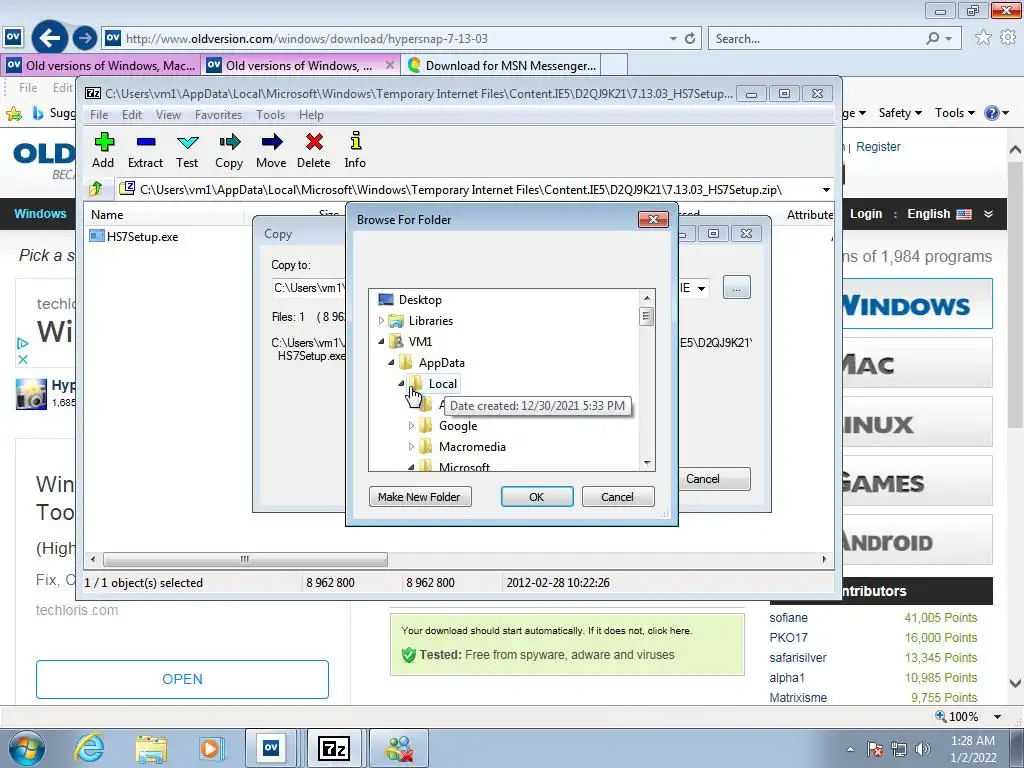Image resolution: width=1024 pixels, height=768 pixels.
Task: Click the English language selector
Action: point(939,214)
